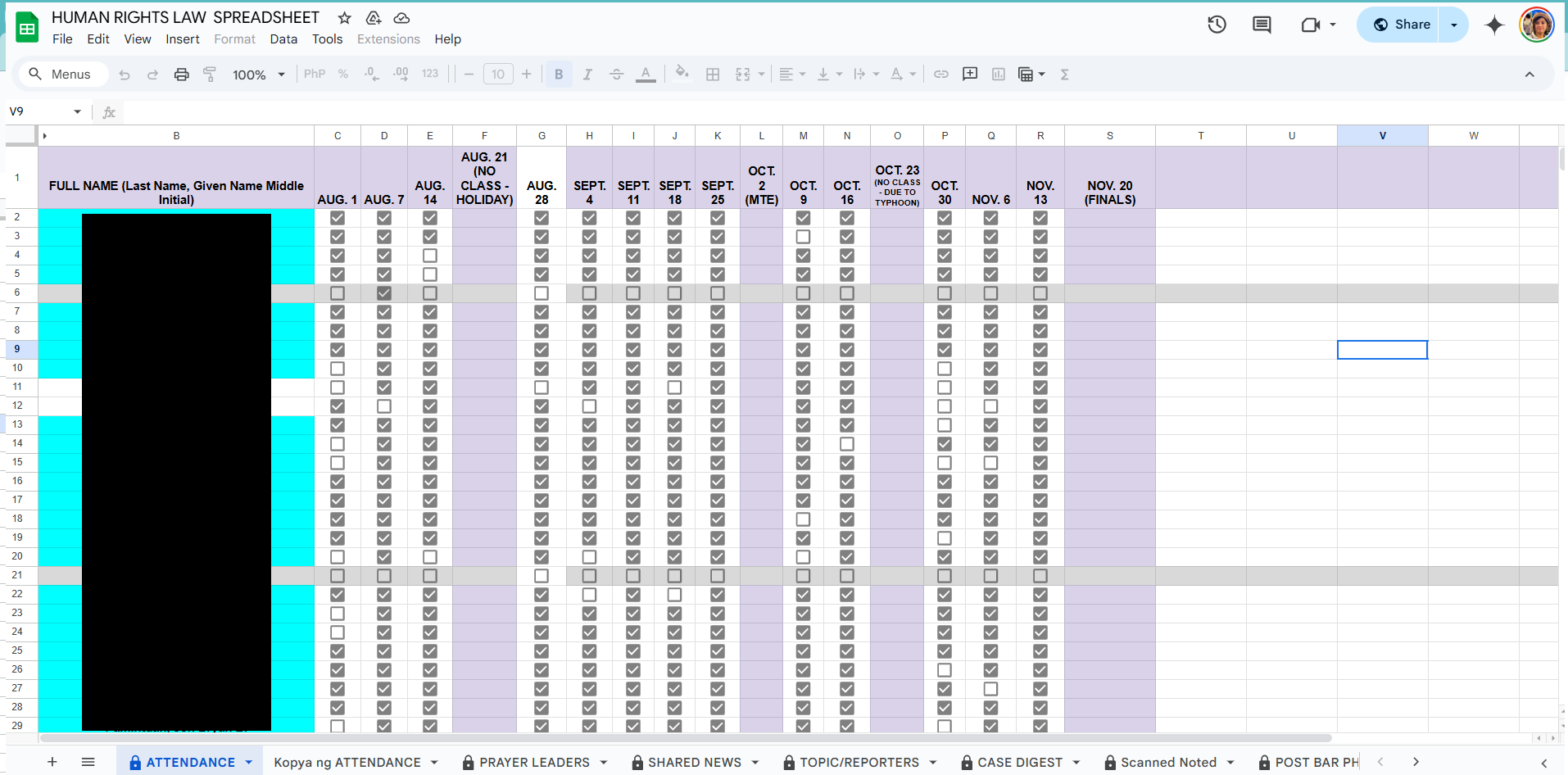This screenshot has height=775, width=1568.
Task: Switch to the PRAYER LEADERS sheet tab
Action: 534,762
